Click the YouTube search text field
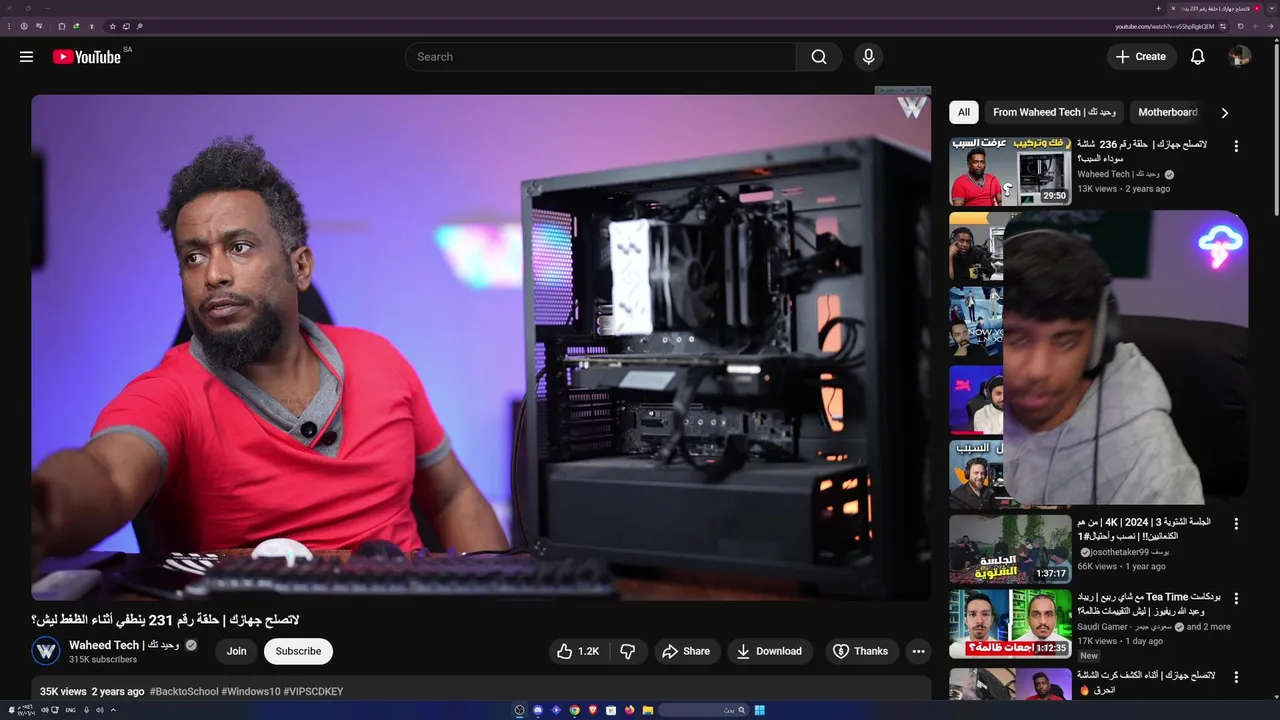 pyautogui.click(x=600, y=57)
